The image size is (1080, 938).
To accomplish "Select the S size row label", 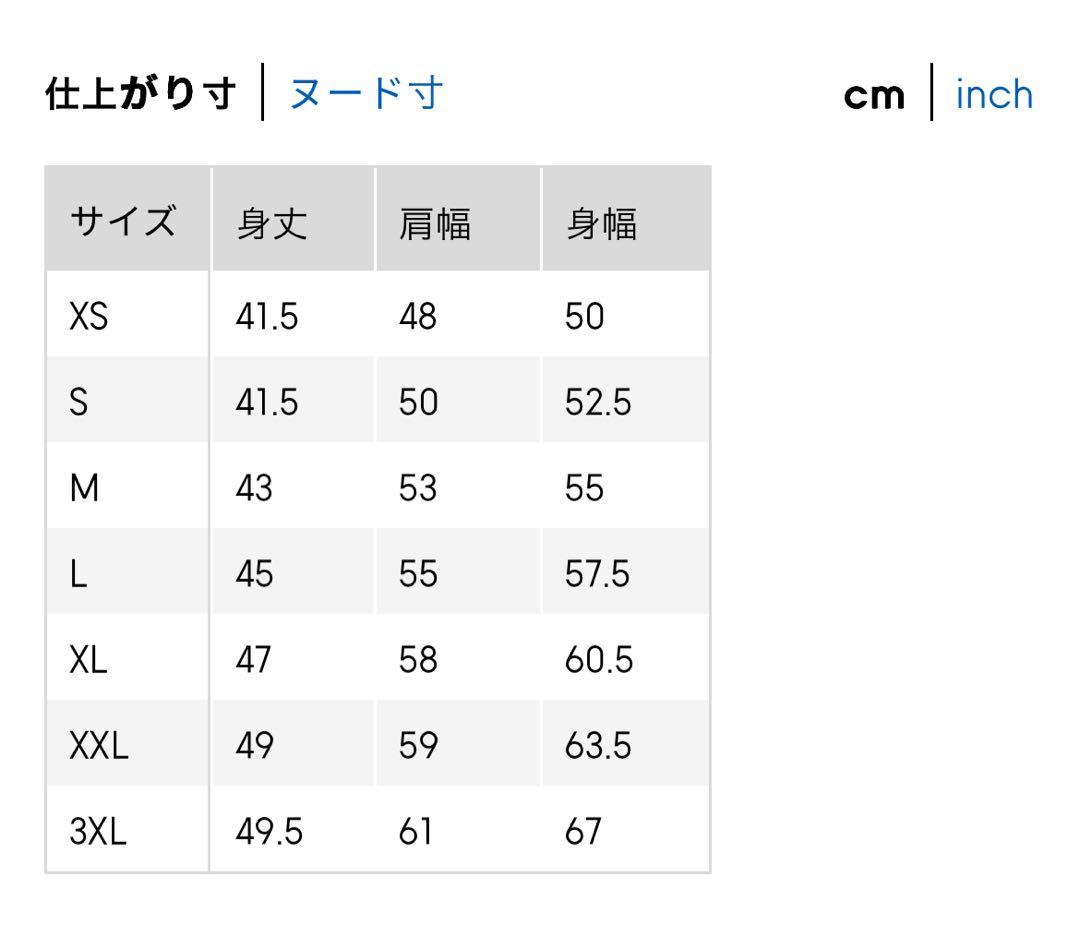I will 79,403.
